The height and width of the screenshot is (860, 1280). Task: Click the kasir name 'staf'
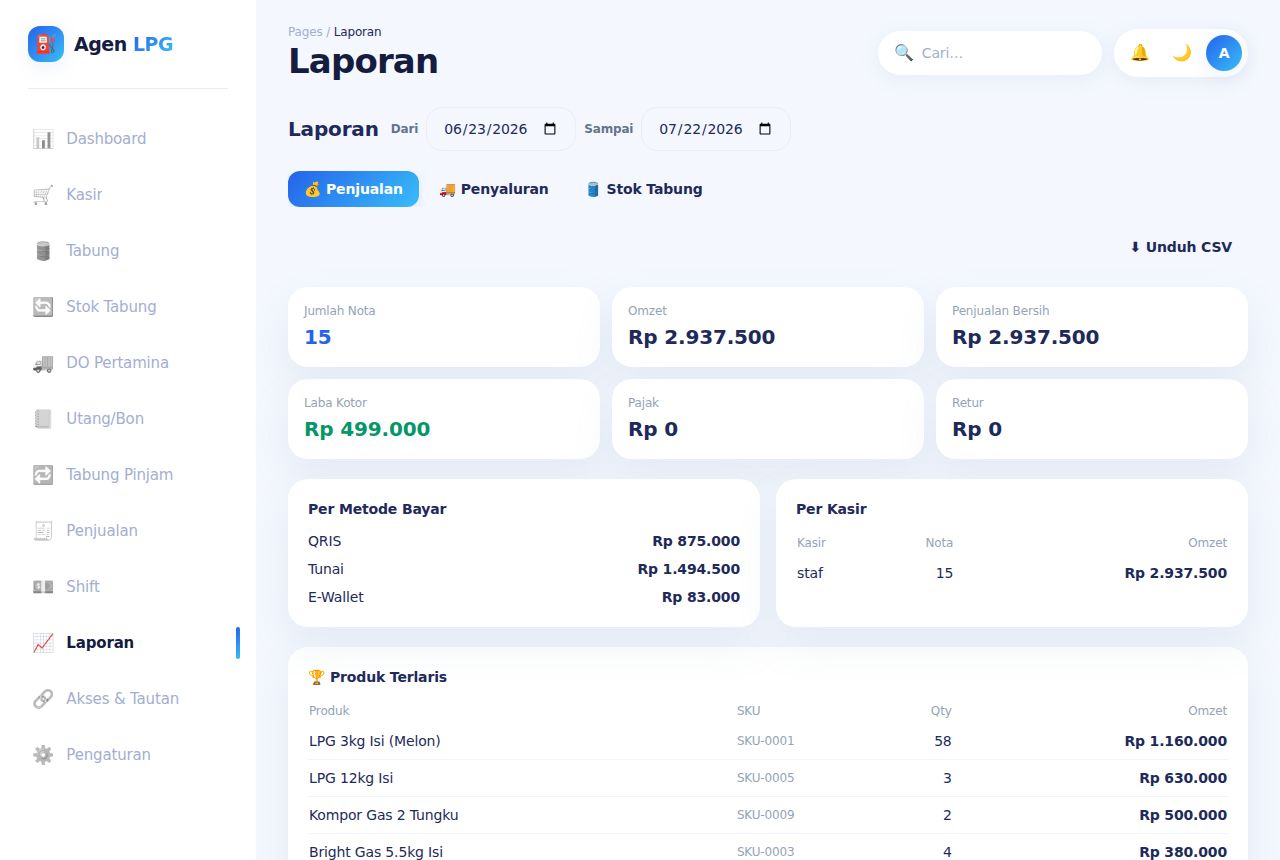[x=810, y=573]
